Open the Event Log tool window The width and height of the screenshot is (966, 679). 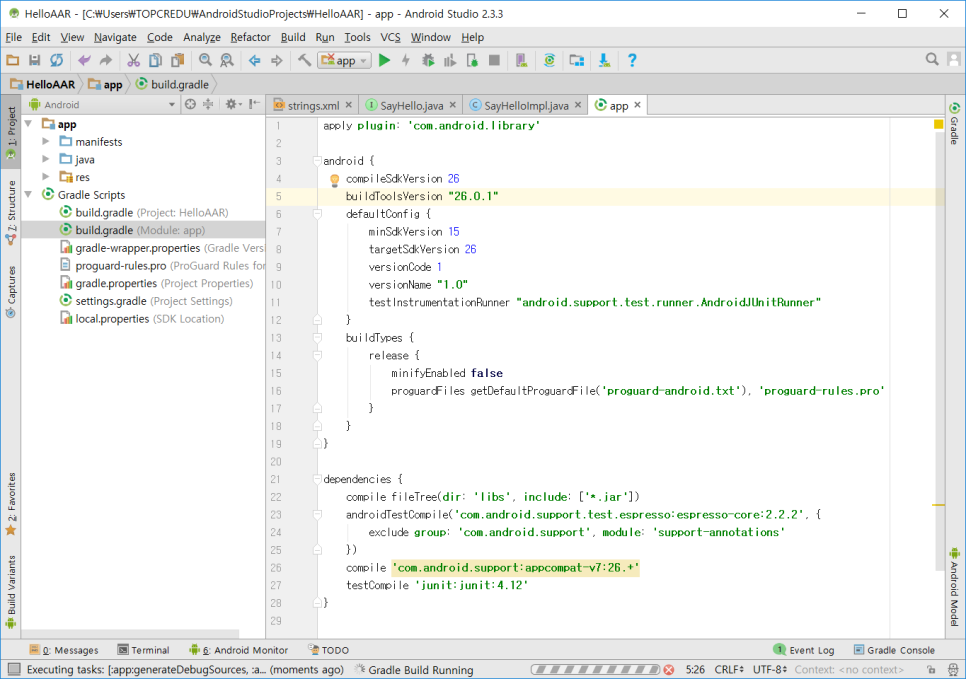[x=804, y=649]
